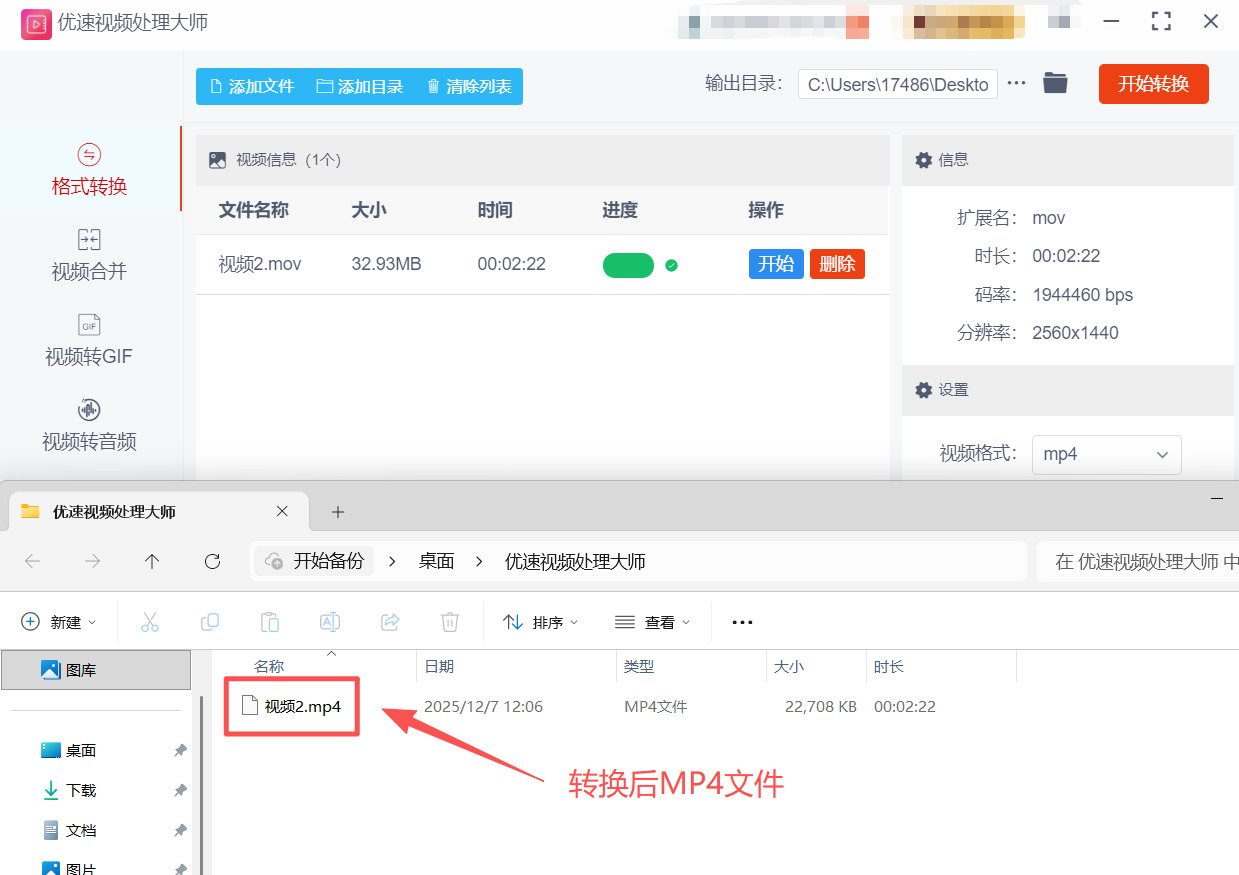Open the 排序 sort dropdown
Screen dimensions: 1239x875
tap(541, 622)
